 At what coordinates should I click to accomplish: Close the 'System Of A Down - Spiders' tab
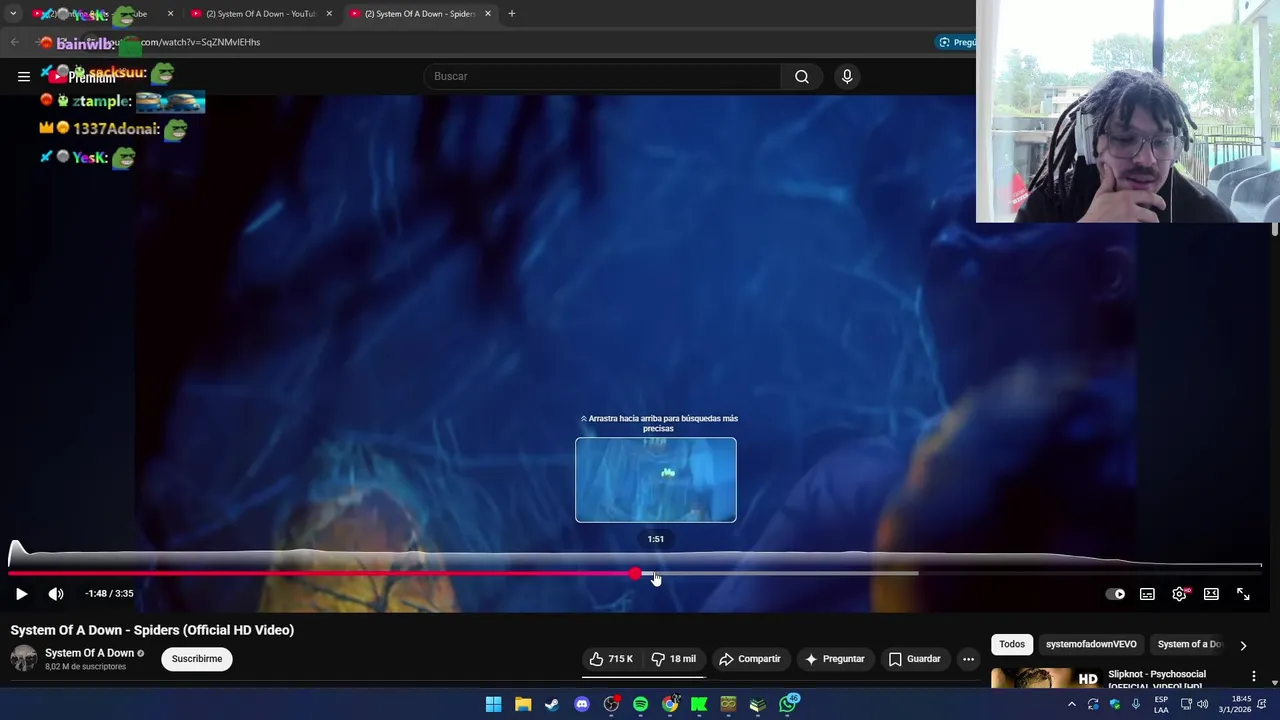(488, 14)
